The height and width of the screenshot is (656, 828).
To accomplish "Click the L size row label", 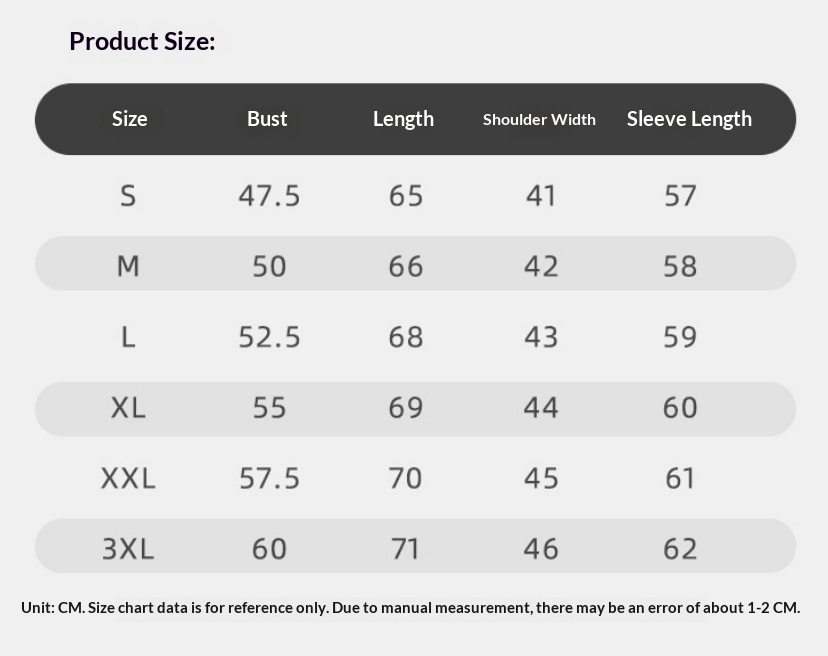I will 128,337.
